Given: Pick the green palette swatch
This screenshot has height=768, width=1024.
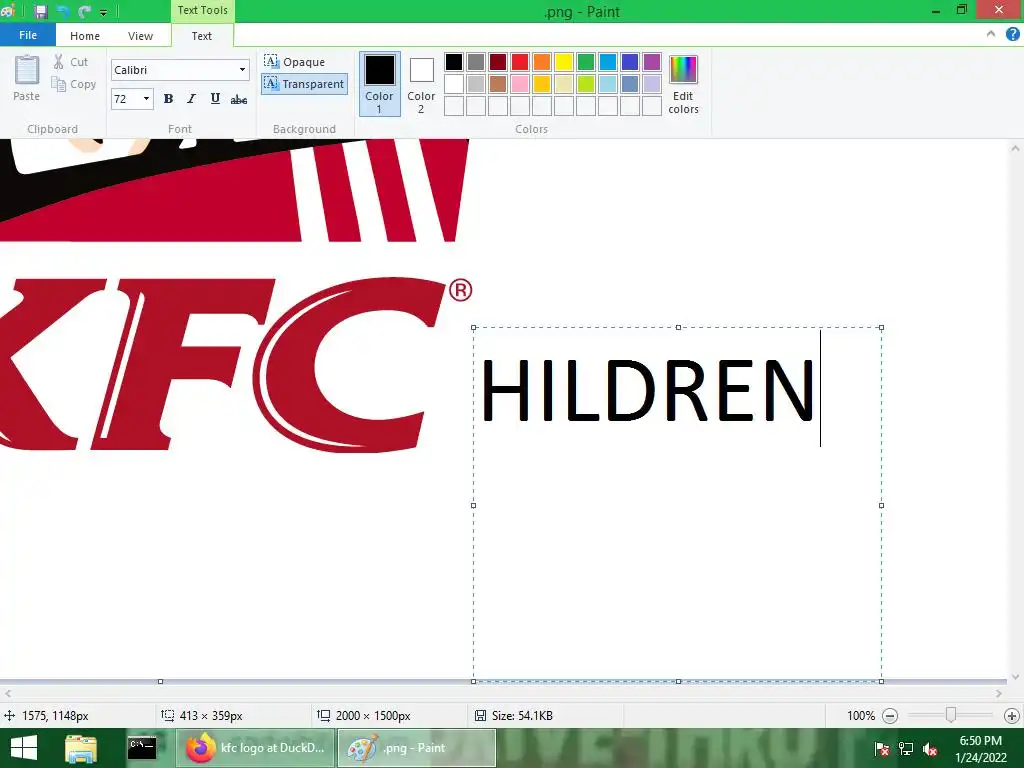Looking at the screenshot, I should pos(586,62).
